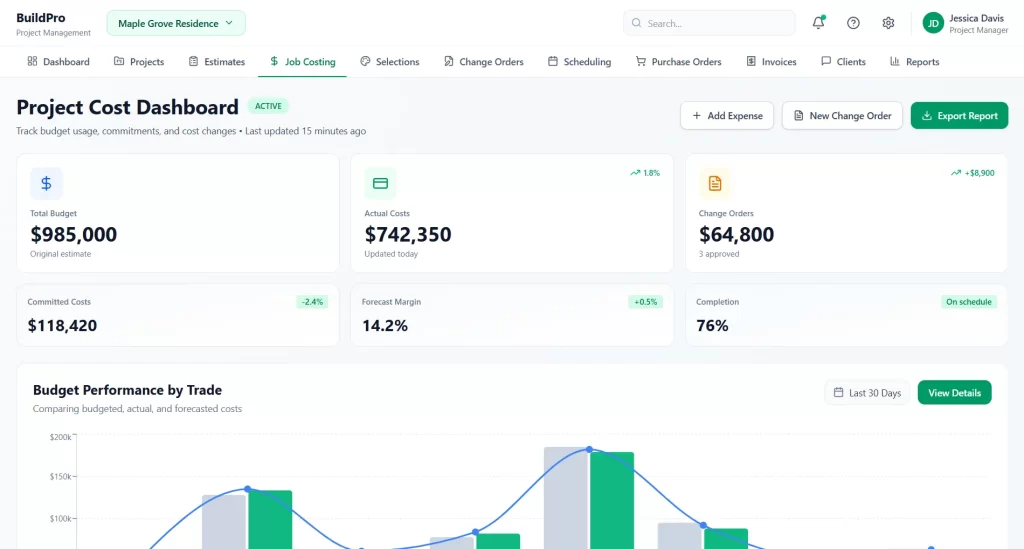Image resolution: width=1024 pixels, height=549 pixels.
Task: Click the -2.4% Committed Costs badge
Action: 312,302
